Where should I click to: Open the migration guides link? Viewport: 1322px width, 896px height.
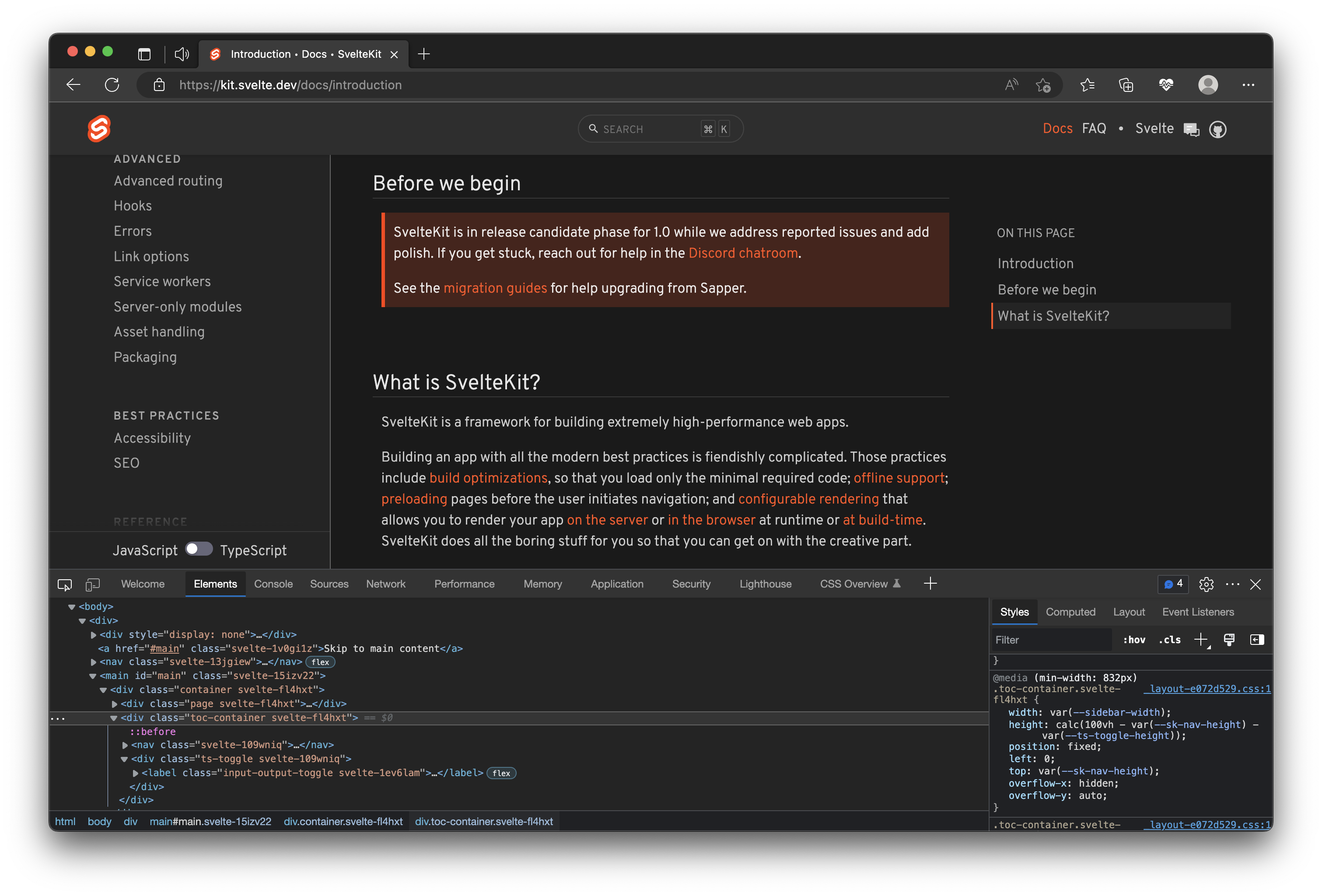[x=495, y=288]
